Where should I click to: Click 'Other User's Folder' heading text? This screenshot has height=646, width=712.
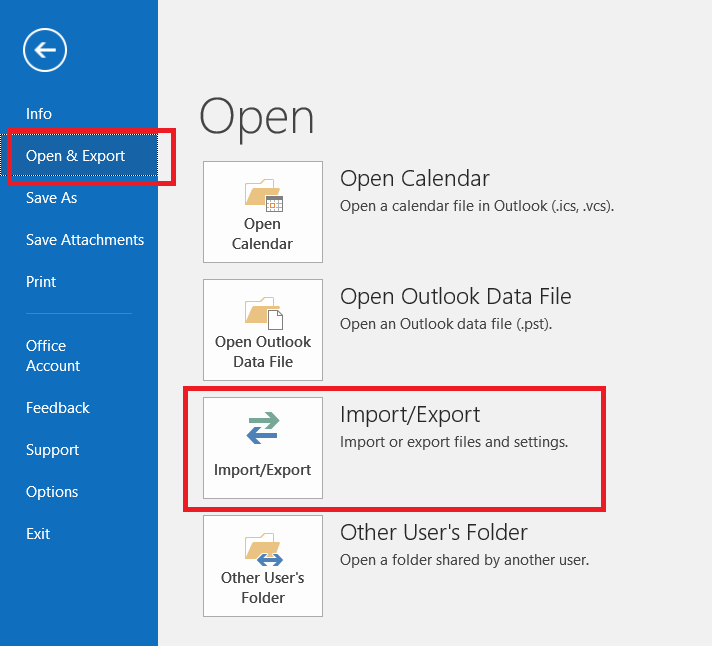434,532
